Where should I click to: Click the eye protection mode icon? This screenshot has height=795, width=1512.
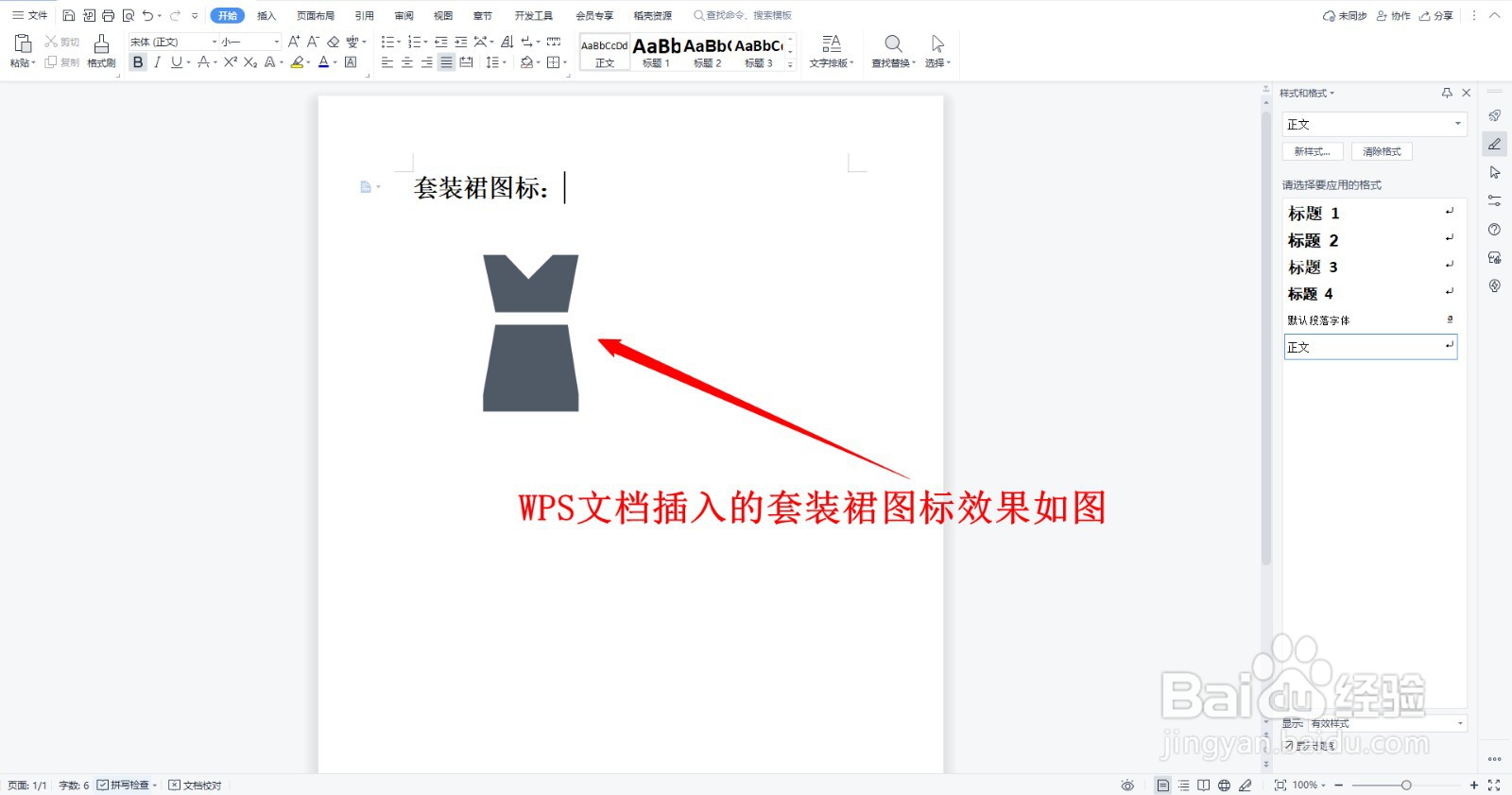pos(1127,785)
